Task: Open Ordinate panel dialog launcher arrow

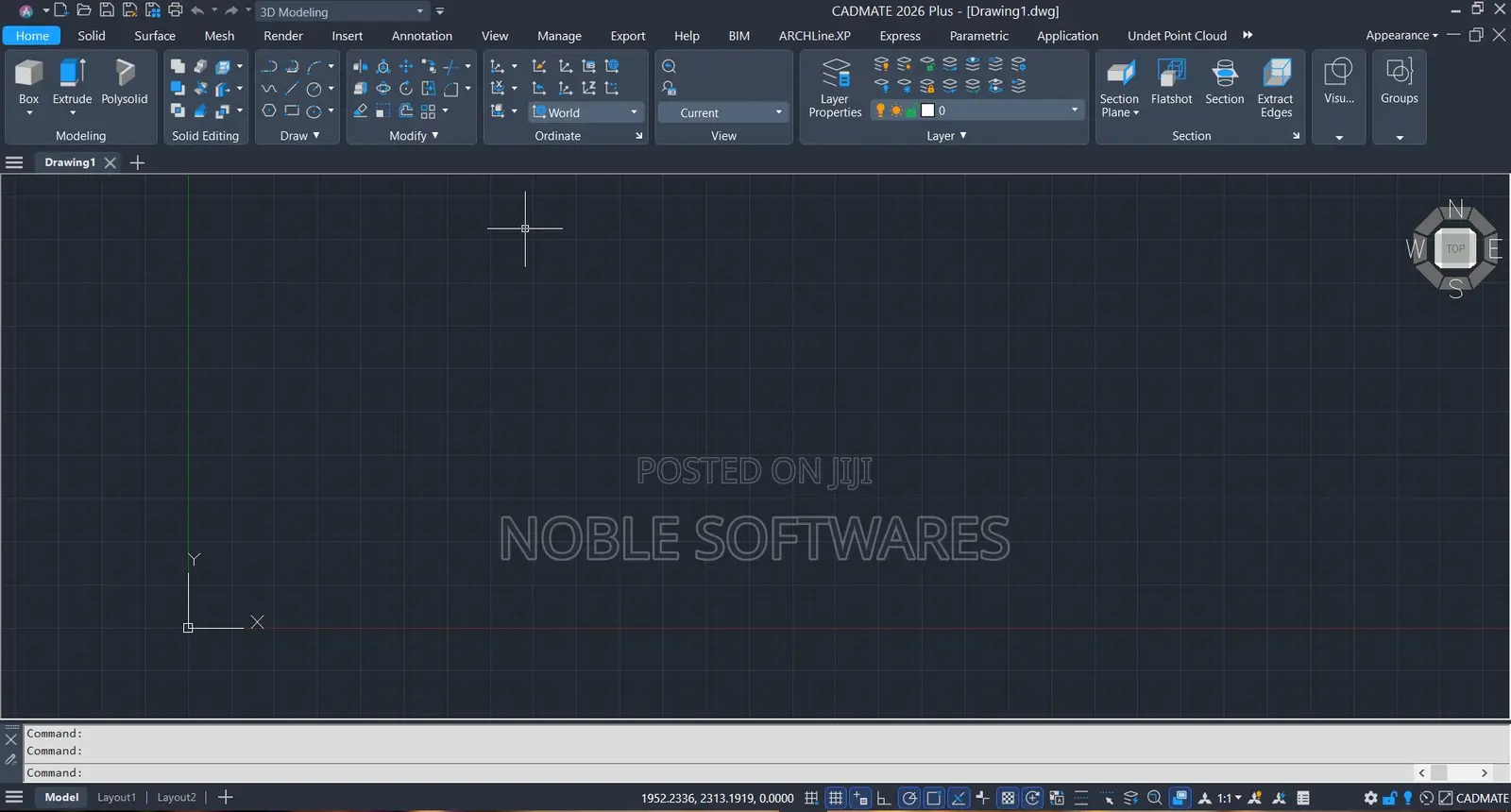Action: (639, 136)
